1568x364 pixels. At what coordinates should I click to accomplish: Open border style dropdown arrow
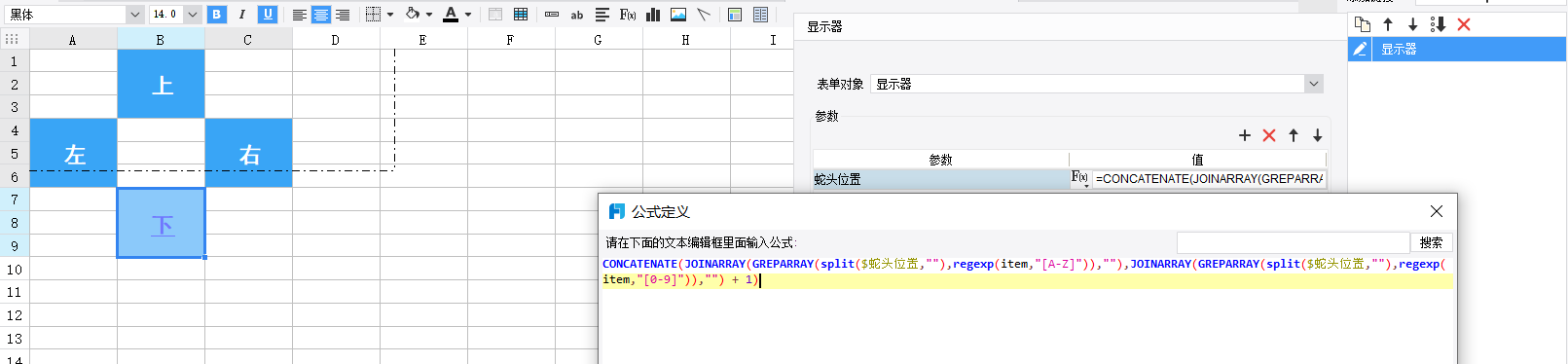[x=390, y=15]
